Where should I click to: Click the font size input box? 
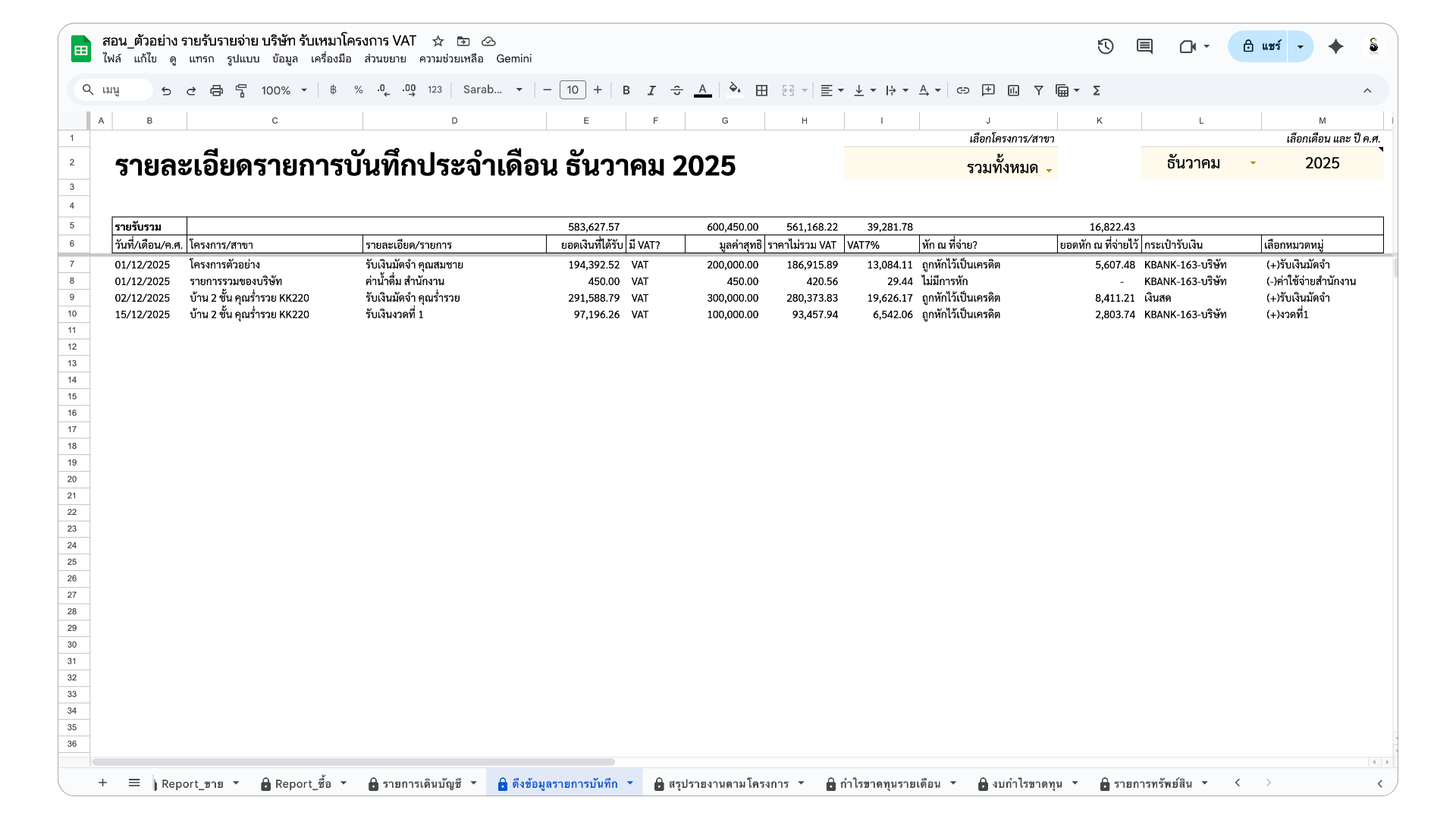pyautogui.click(x=573, y=89)
